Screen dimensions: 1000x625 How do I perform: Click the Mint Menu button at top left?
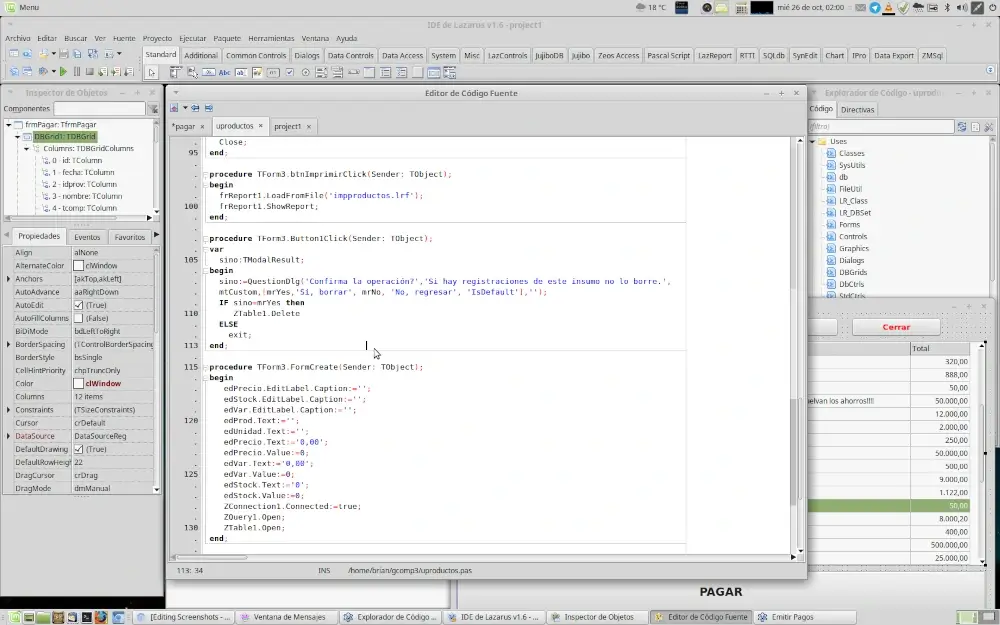click(x=23, y=7)
